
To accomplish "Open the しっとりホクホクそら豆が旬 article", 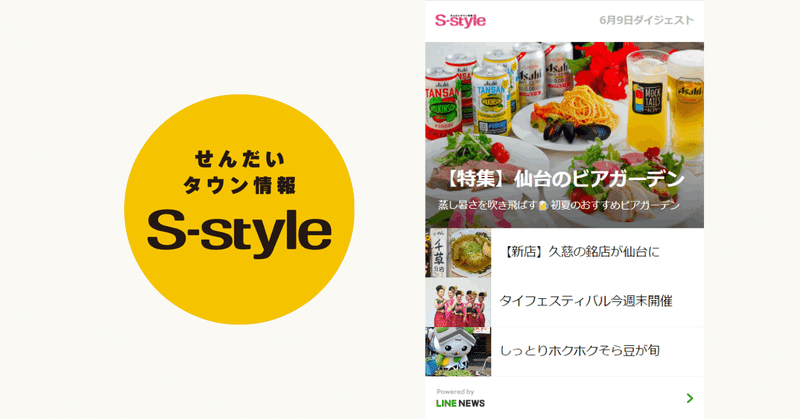I will pyautogui.click(x=580, y=351).
